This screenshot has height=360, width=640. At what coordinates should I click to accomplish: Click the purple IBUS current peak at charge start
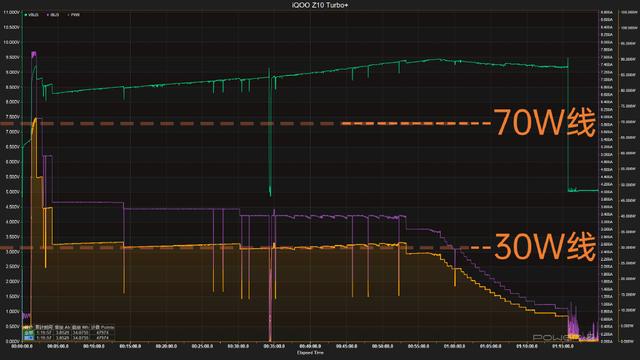(34, 54)
